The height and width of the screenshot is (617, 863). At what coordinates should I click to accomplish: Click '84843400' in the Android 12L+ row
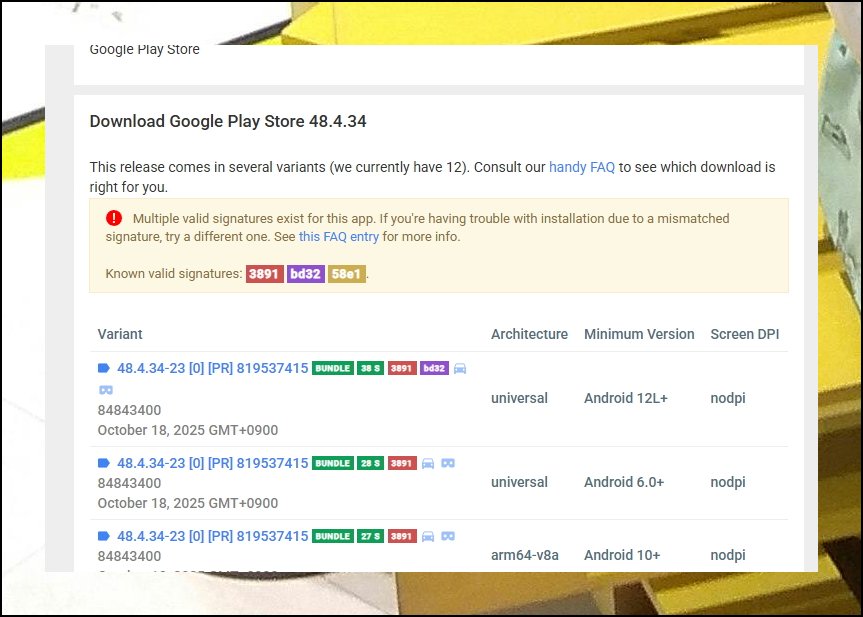pyautogui.click(x=129, y=410)
